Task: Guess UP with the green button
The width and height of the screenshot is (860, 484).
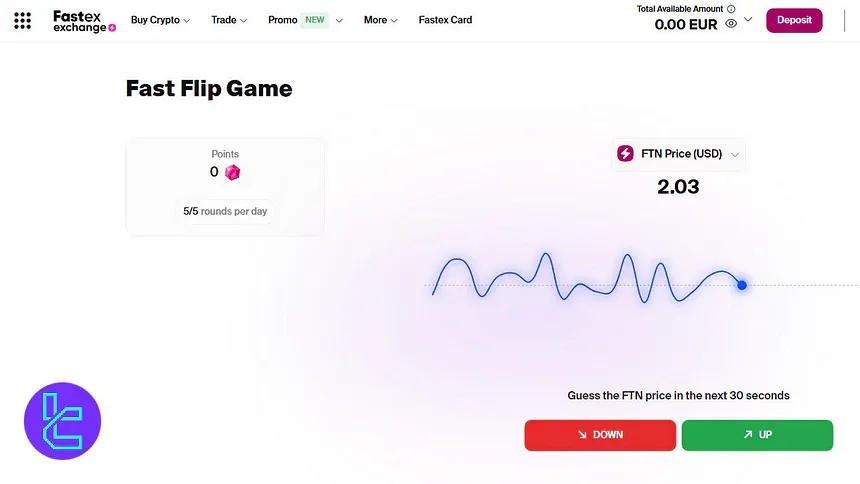Action: point(757,435)
